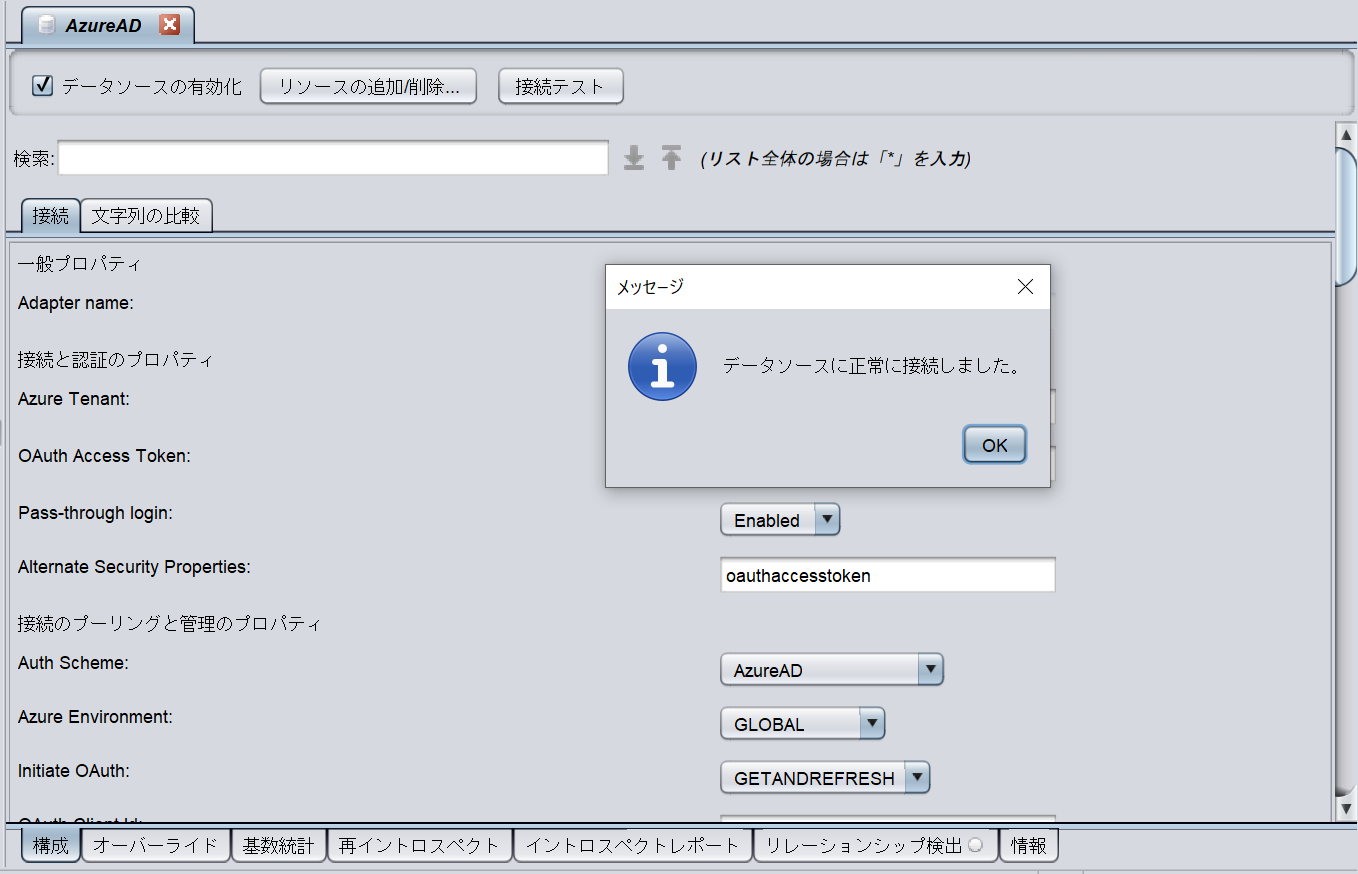Select the 基数統計 bottom tab
The height and width of the screenshot is (874, 1358).
pyautogui.click(x=278, y=846)
